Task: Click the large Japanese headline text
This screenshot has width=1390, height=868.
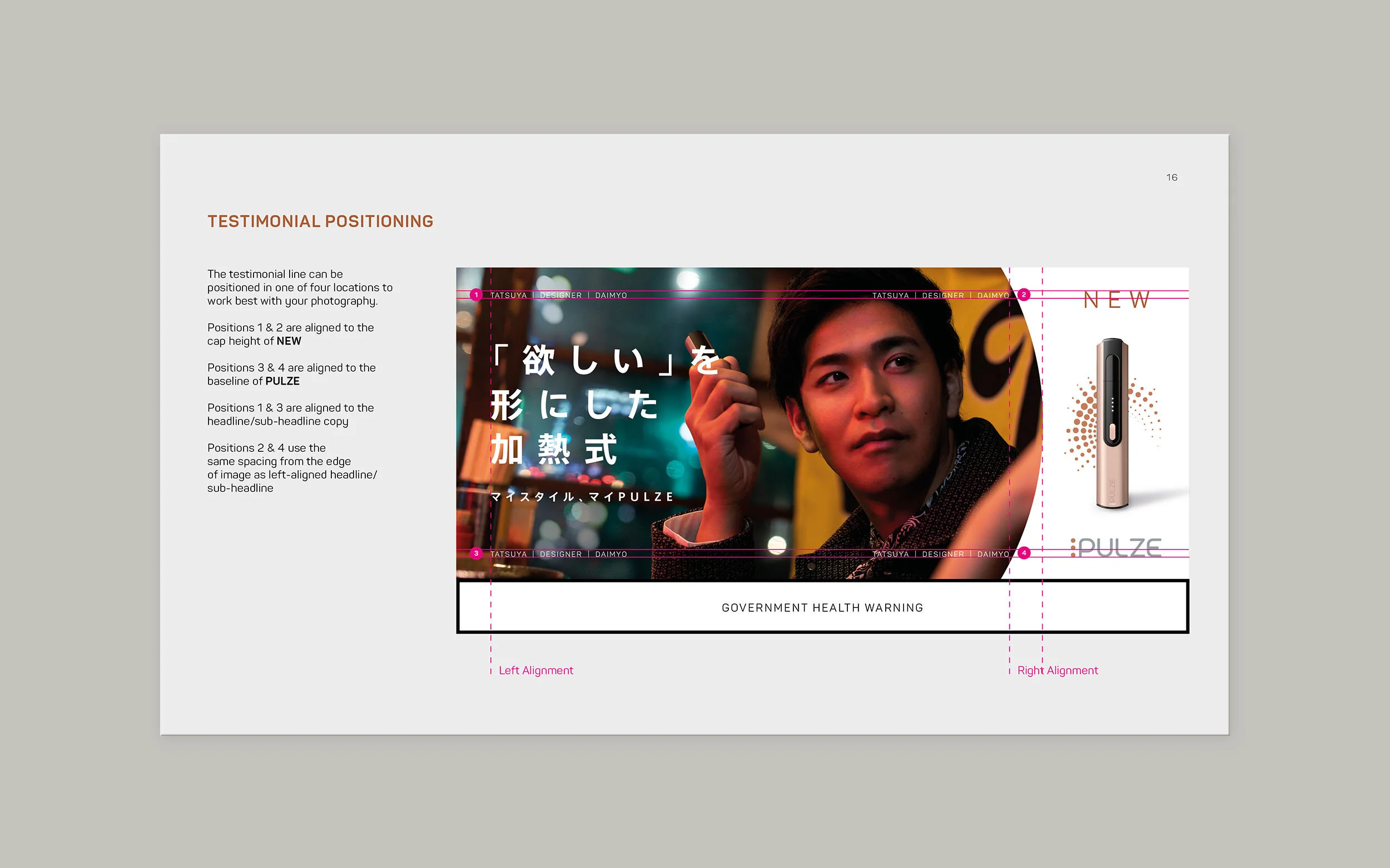Action: pyautogui.click(x=605, y=405)
